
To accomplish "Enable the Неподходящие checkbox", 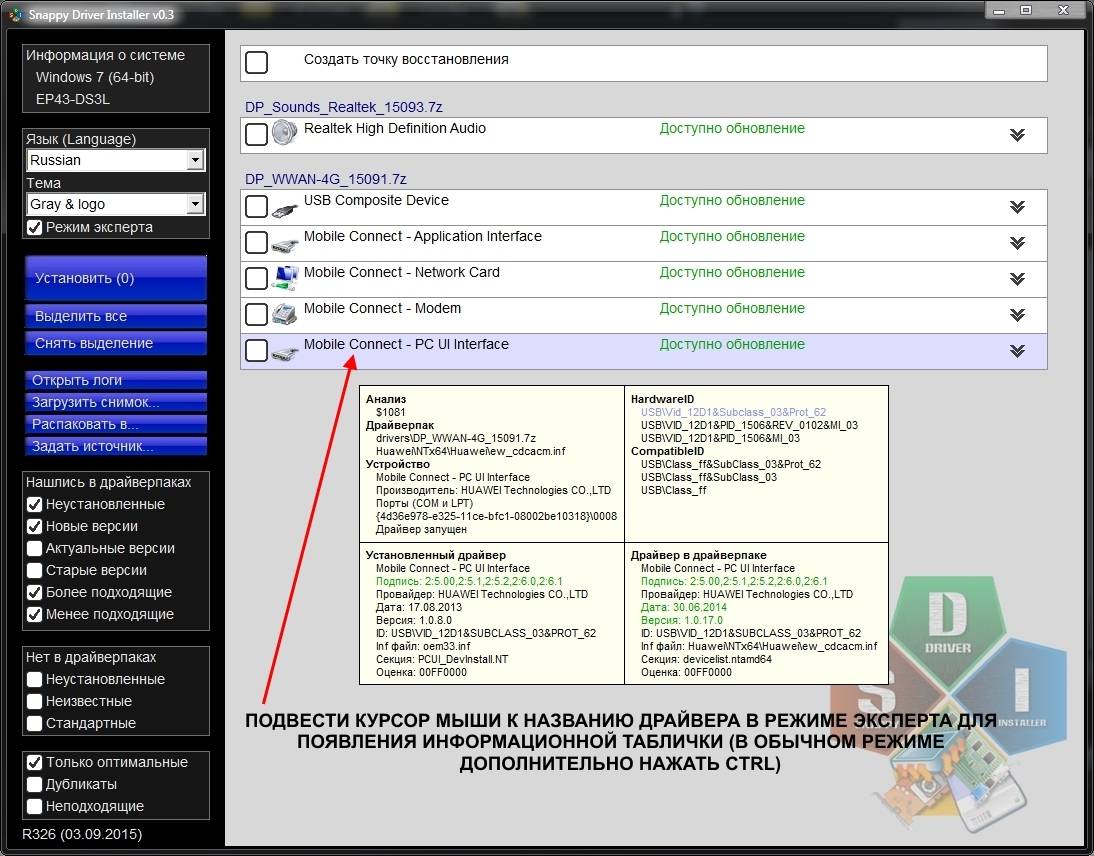I will 34,806.
